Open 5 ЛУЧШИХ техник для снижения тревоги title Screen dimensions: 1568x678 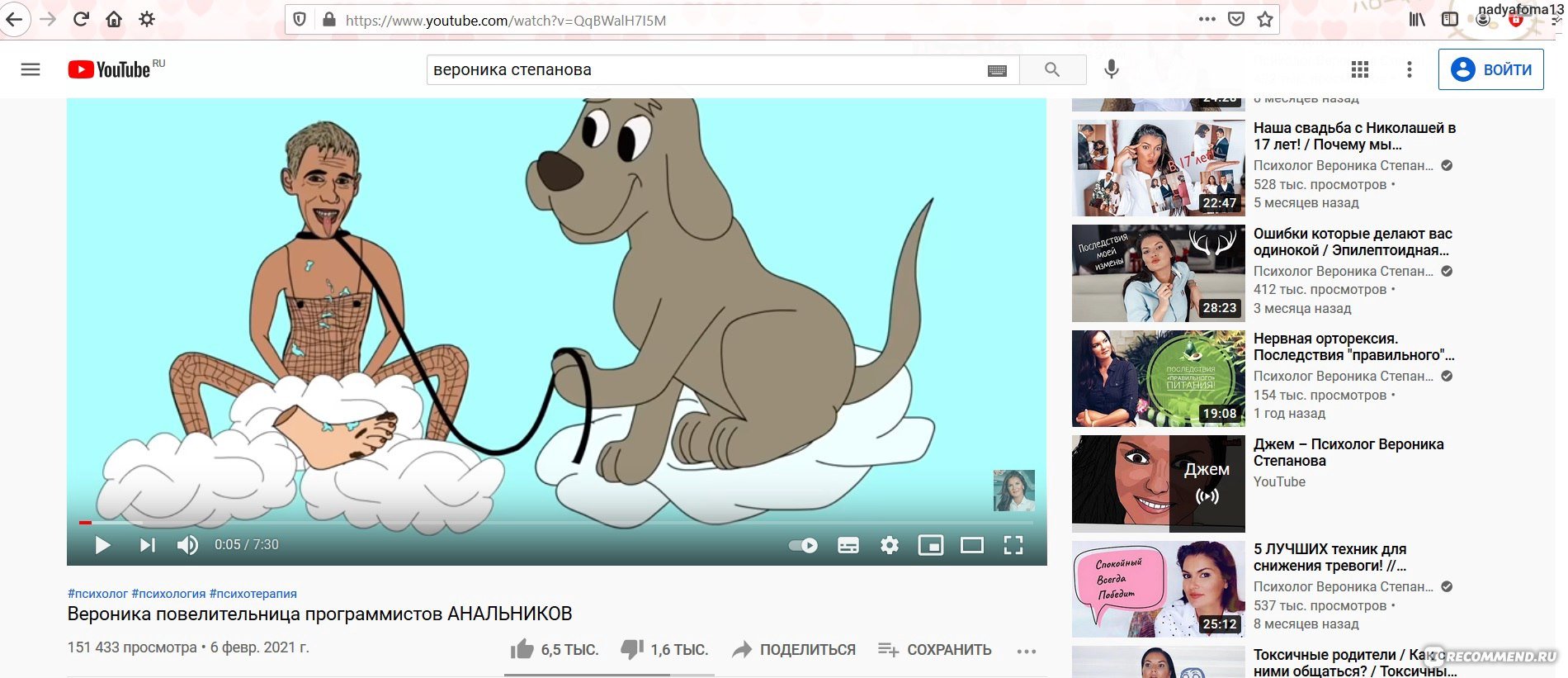(1330, 557)
